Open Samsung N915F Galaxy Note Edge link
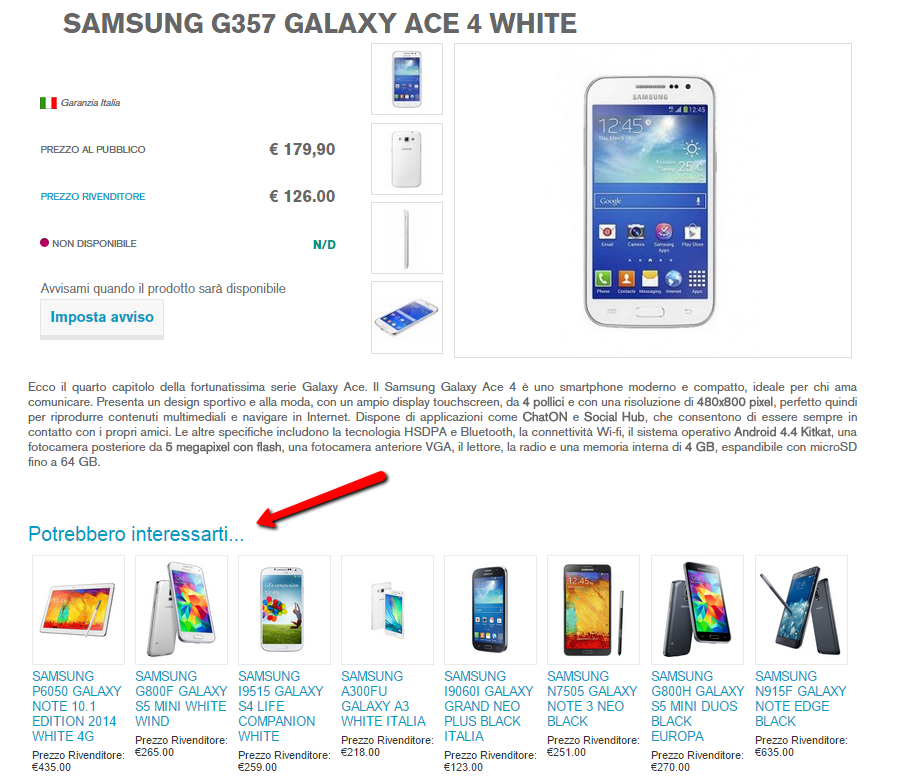The height and width of the screenshot is (776, 920). pos(800,699)
